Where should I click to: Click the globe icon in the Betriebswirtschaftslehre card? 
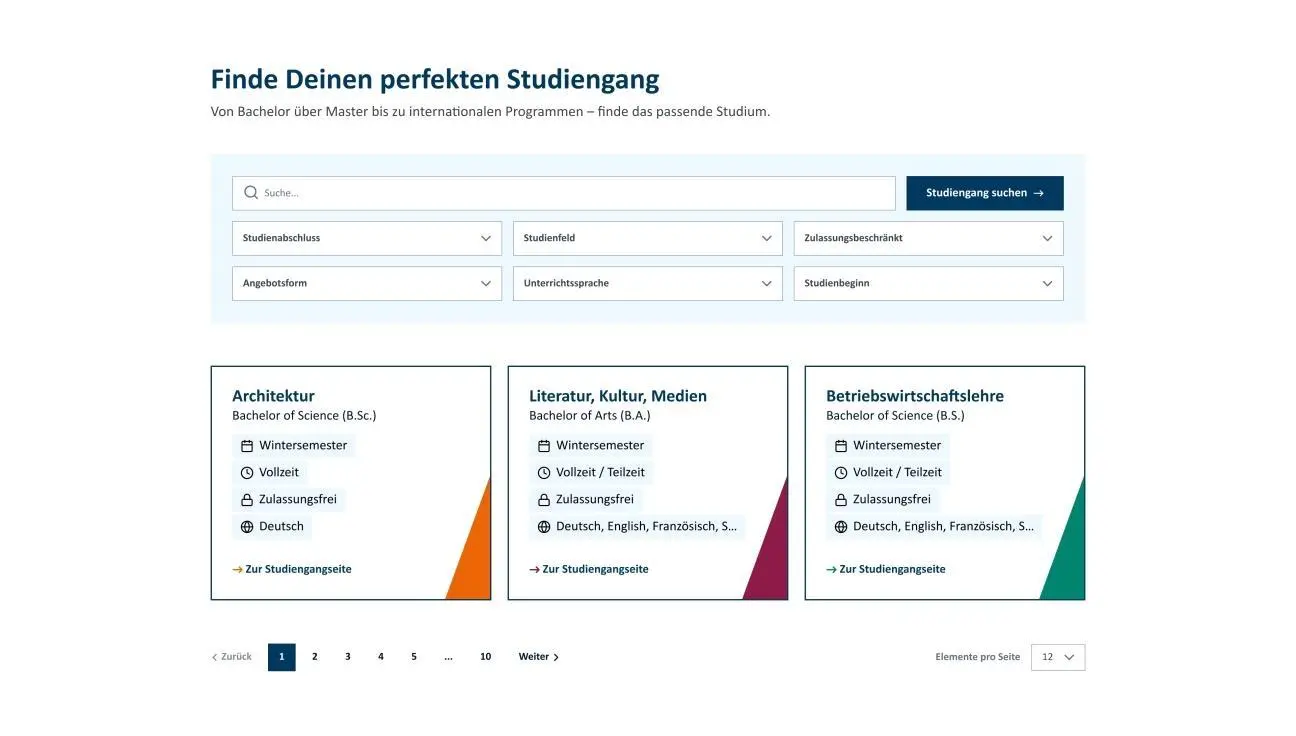[x=841, y=527]
